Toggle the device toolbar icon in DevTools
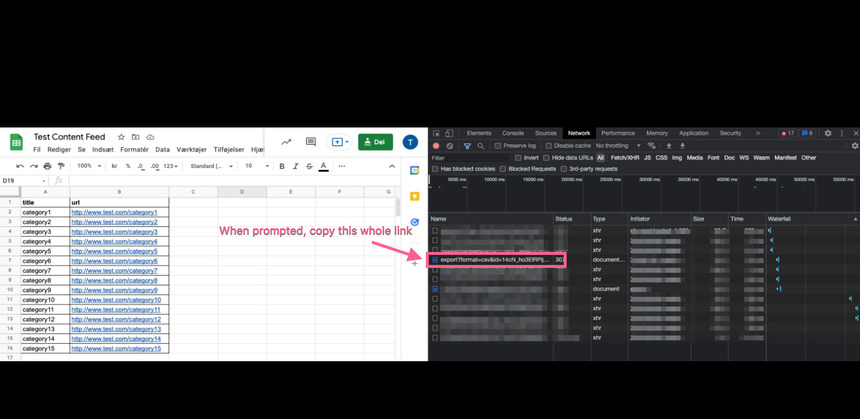 pyautogui.click(x=449, y=133)
